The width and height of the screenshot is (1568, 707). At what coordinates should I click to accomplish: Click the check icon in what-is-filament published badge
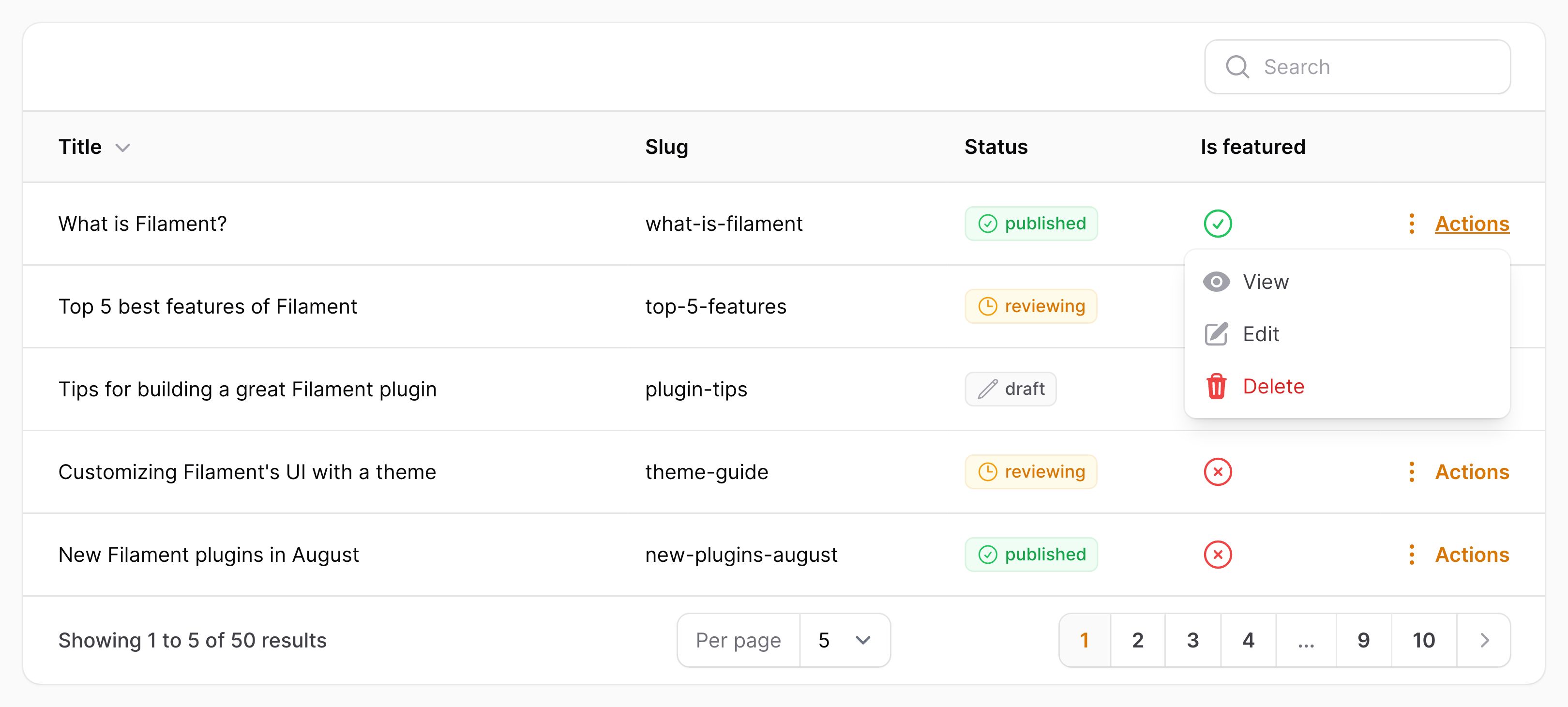pos(987,223)
